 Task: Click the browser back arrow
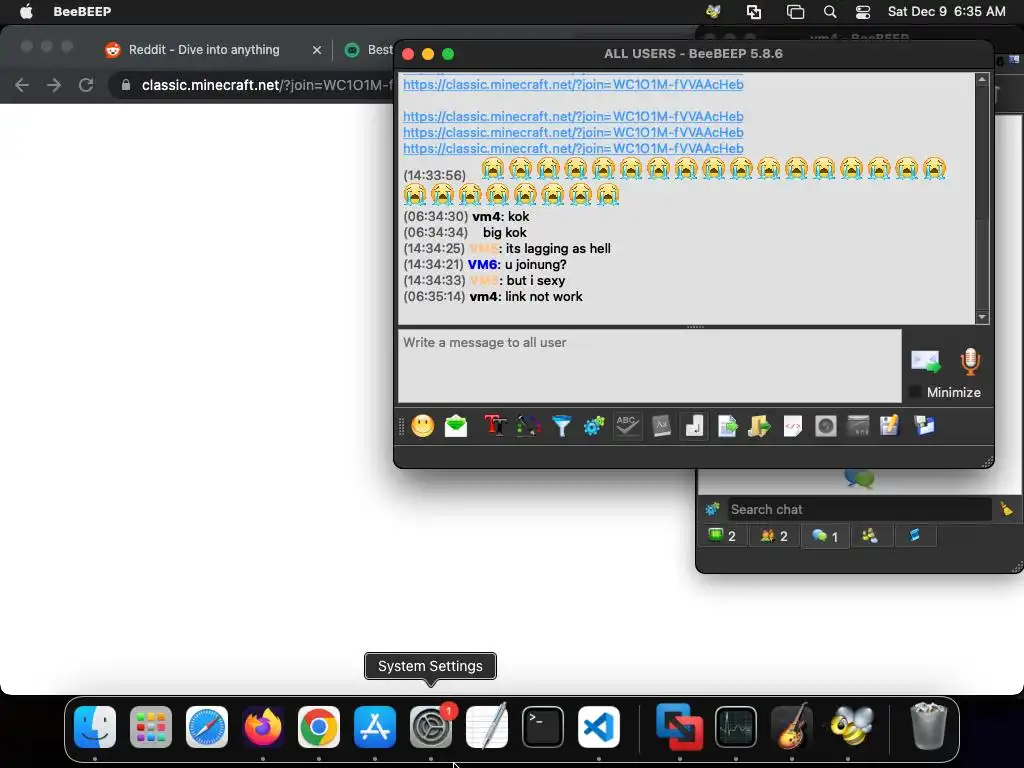tap(22, 85)
